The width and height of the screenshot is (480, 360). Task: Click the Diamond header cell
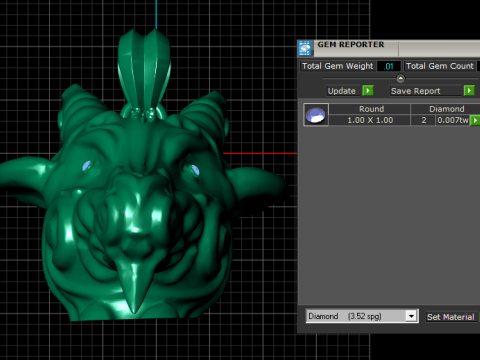(446, 109)
